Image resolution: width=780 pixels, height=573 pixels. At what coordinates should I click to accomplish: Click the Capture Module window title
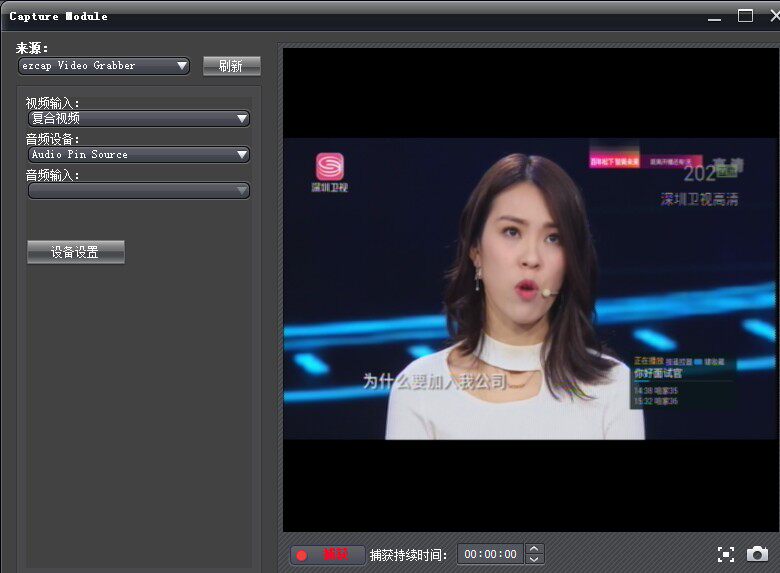(x=59, y=16)
